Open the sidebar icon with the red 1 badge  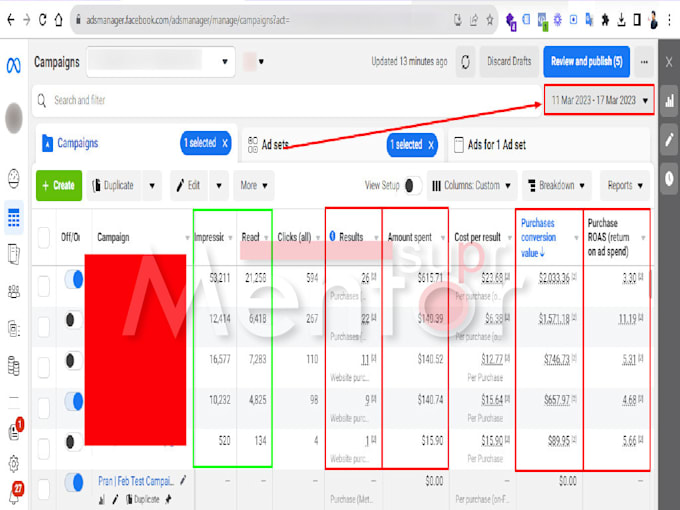(x=15, y=431)
